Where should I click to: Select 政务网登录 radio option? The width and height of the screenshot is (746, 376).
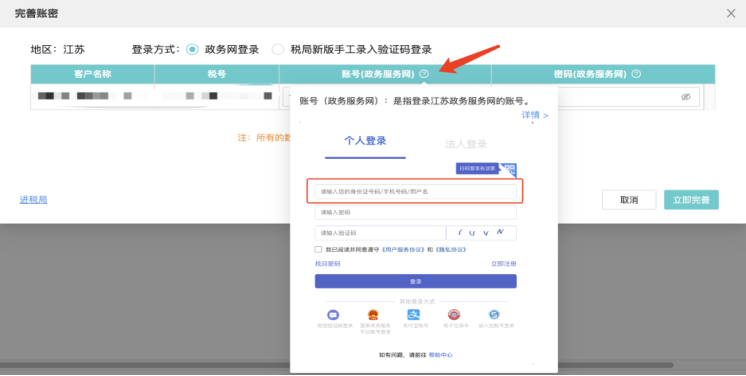click(x=192, y=49)
